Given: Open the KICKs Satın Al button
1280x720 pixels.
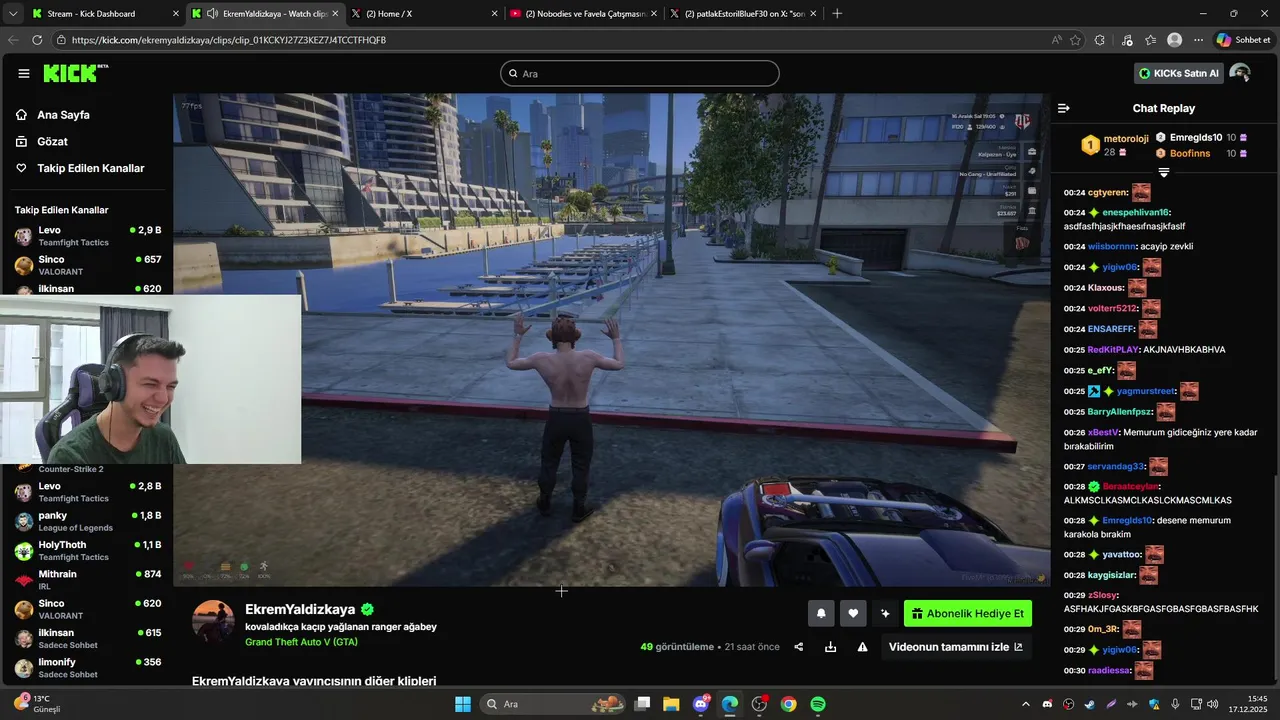Looking at the screenshot, I should click(x=1179, y=73).
